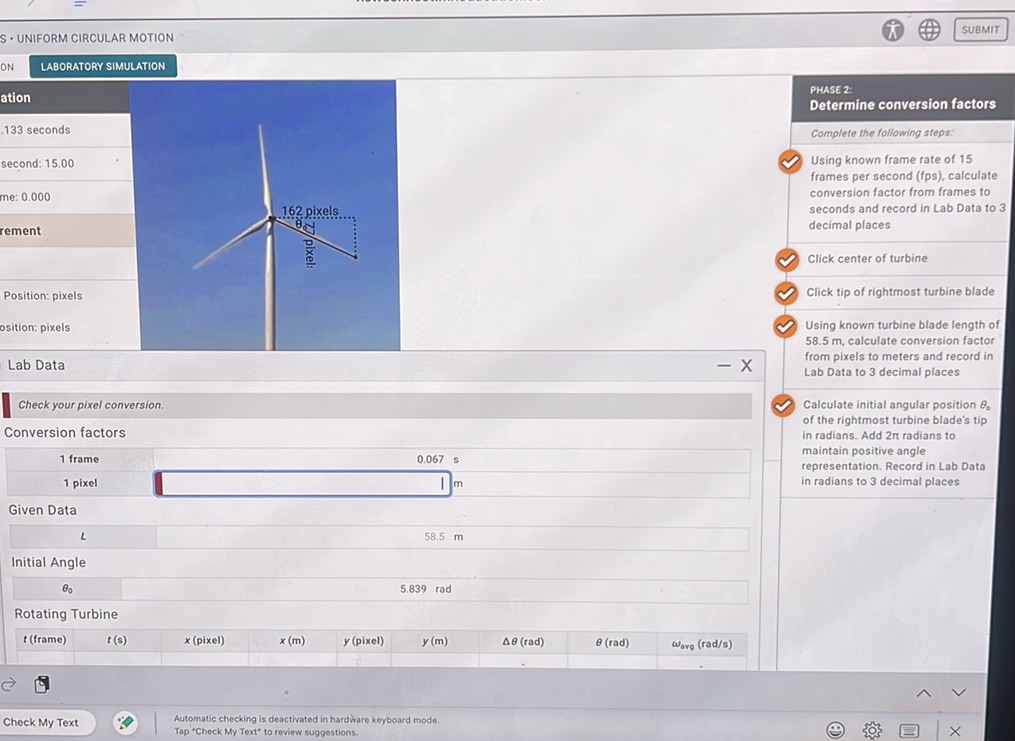Open the accessibility options icon
Viewport: 1015px width, 741px height.
[x=893, y=30]
